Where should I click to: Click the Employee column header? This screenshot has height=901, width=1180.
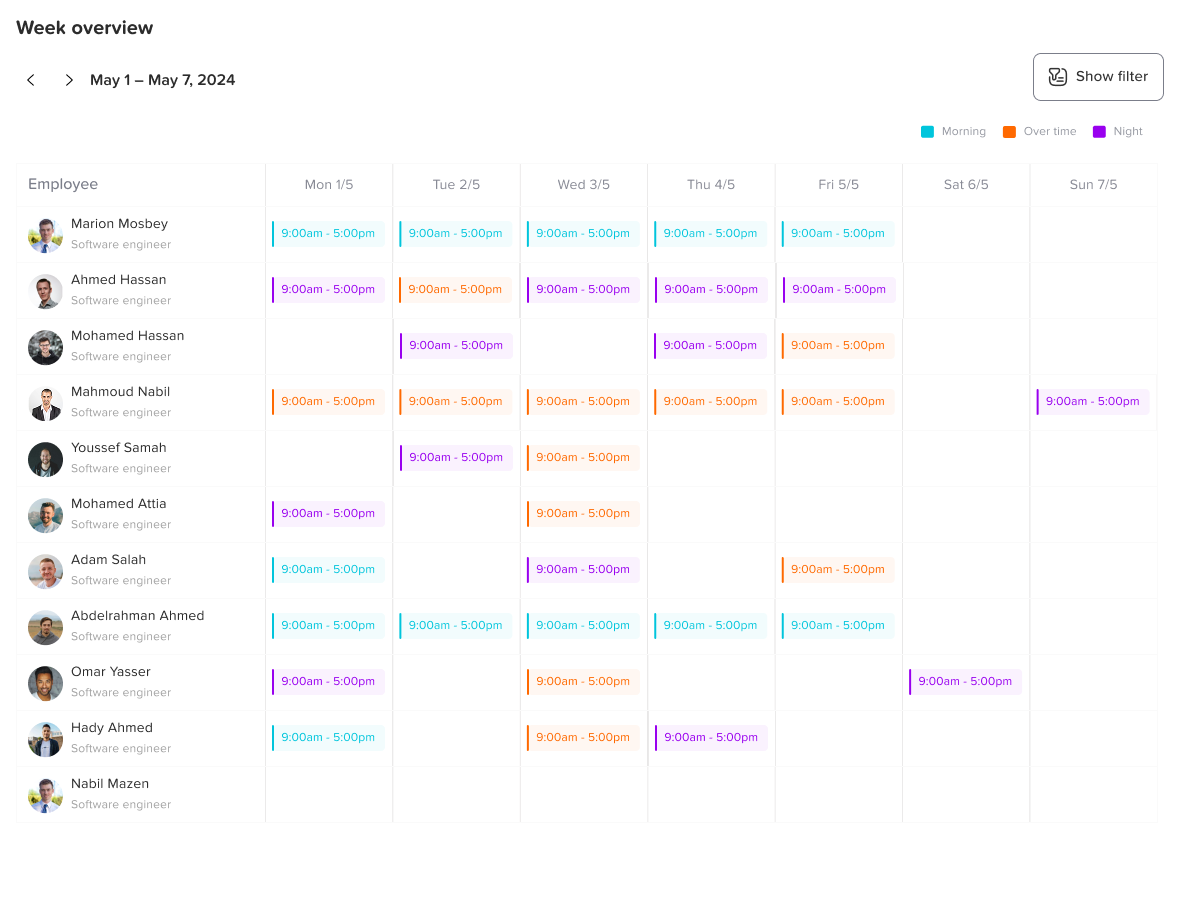click(63, 184)
